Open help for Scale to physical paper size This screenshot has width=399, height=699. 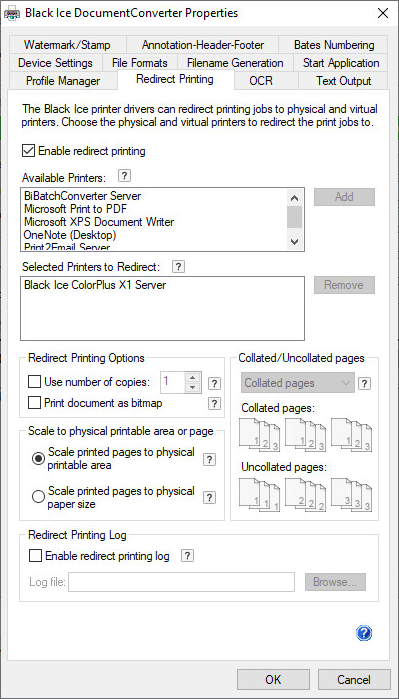(x=210, y=498)
